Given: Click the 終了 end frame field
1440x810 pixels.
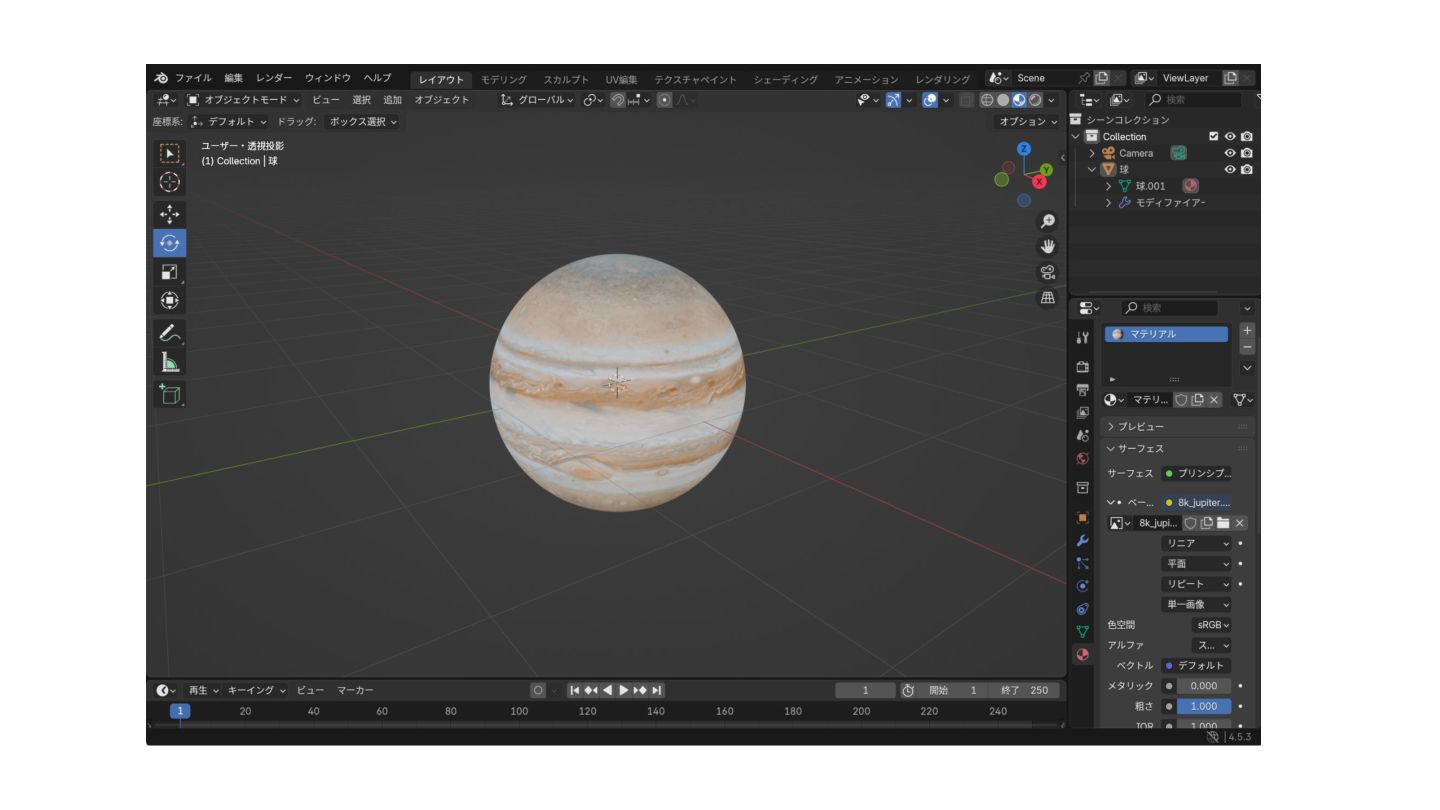Looking at the screenshot, I should coord(1024,690).
